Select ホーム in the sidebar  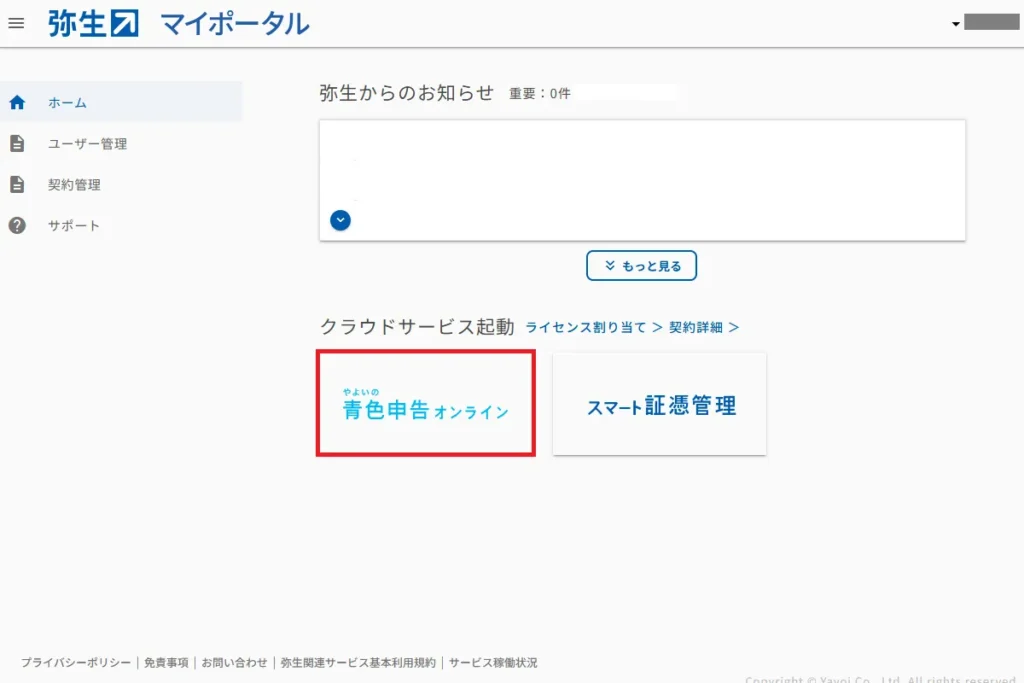(121, 102)
